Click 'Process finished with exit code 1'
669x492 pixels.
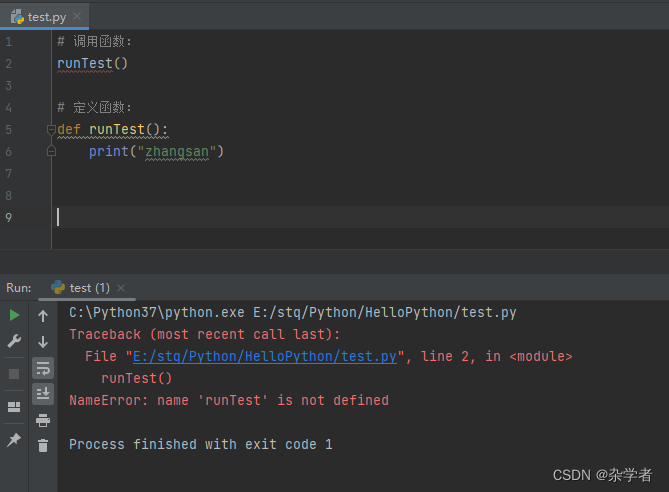coord(201,444)
